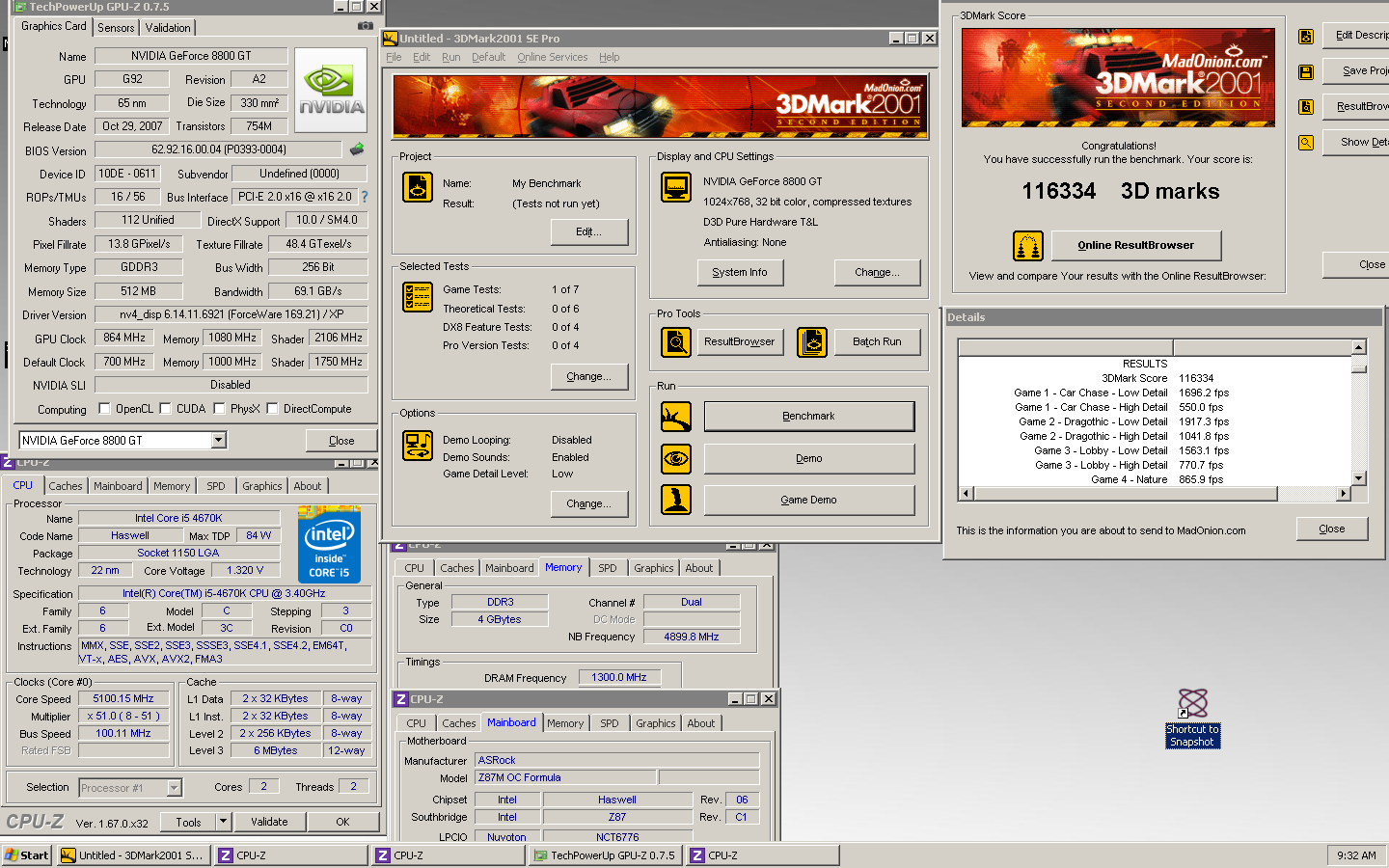The height and width of the screenshot is (868, 1389).
Task: Click the Display and CPU Settings monitor icon
Action: (x=676, y=187)
